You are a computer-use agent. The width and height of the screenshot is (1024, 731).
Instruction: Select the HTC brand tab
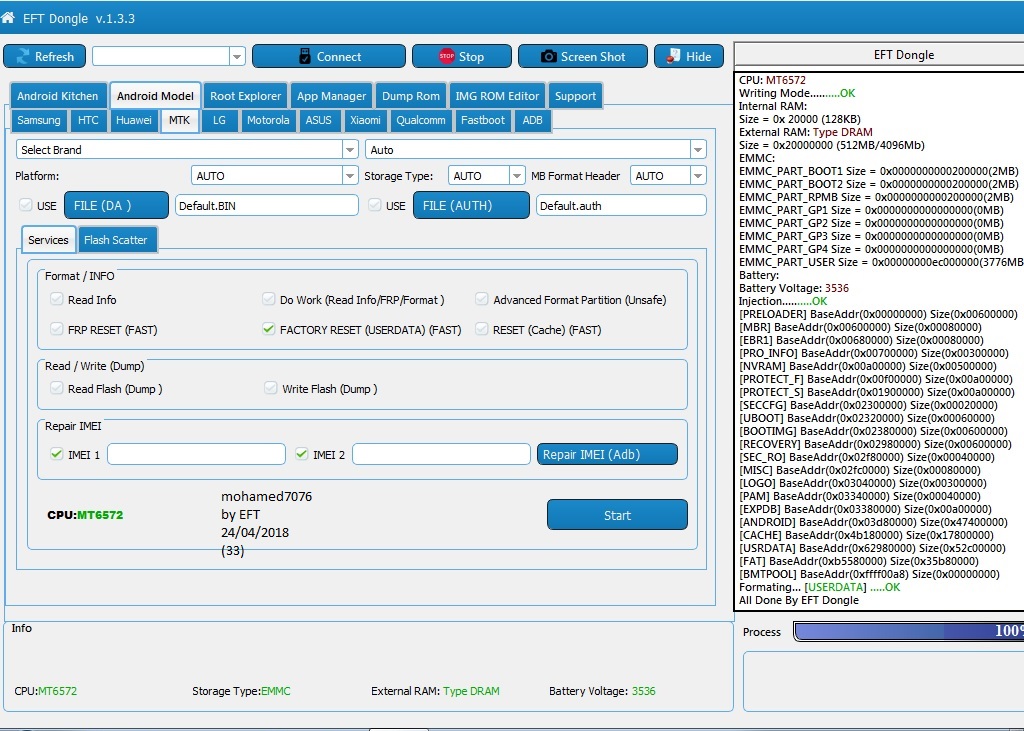click(88, 120)
